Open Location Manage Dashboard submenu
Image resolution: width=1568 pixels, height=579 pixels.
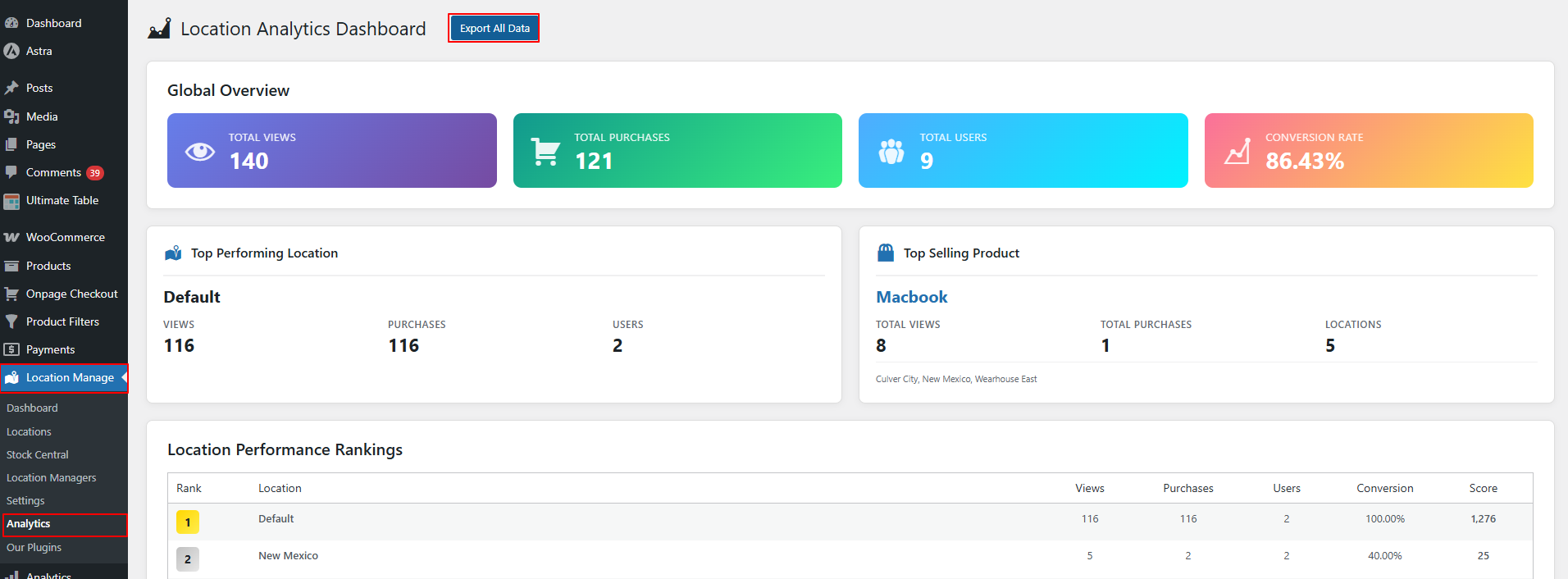(32, 408)
